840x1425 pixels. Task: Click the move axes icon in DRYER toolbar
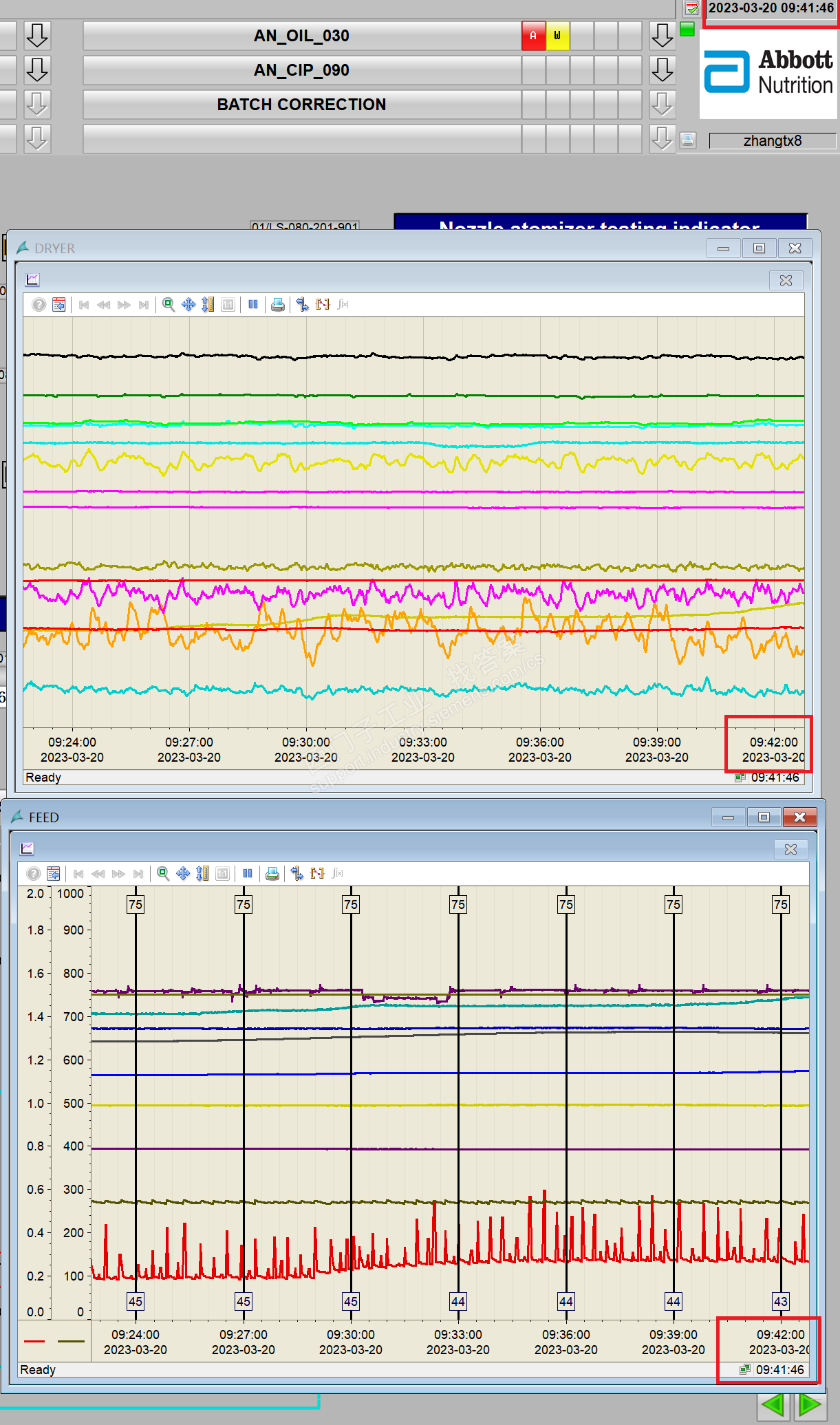(188, 304)
